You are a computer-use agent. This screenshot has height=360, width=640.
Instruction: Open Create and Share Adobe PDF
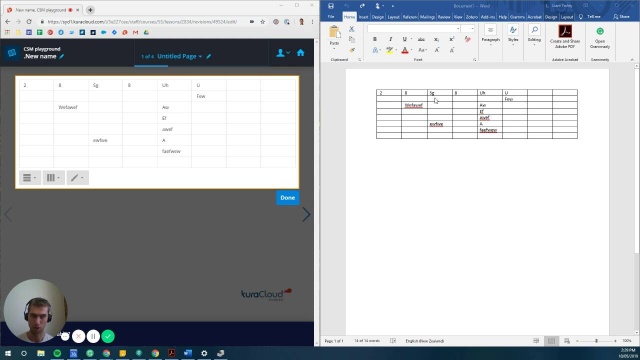pos(565,37)
